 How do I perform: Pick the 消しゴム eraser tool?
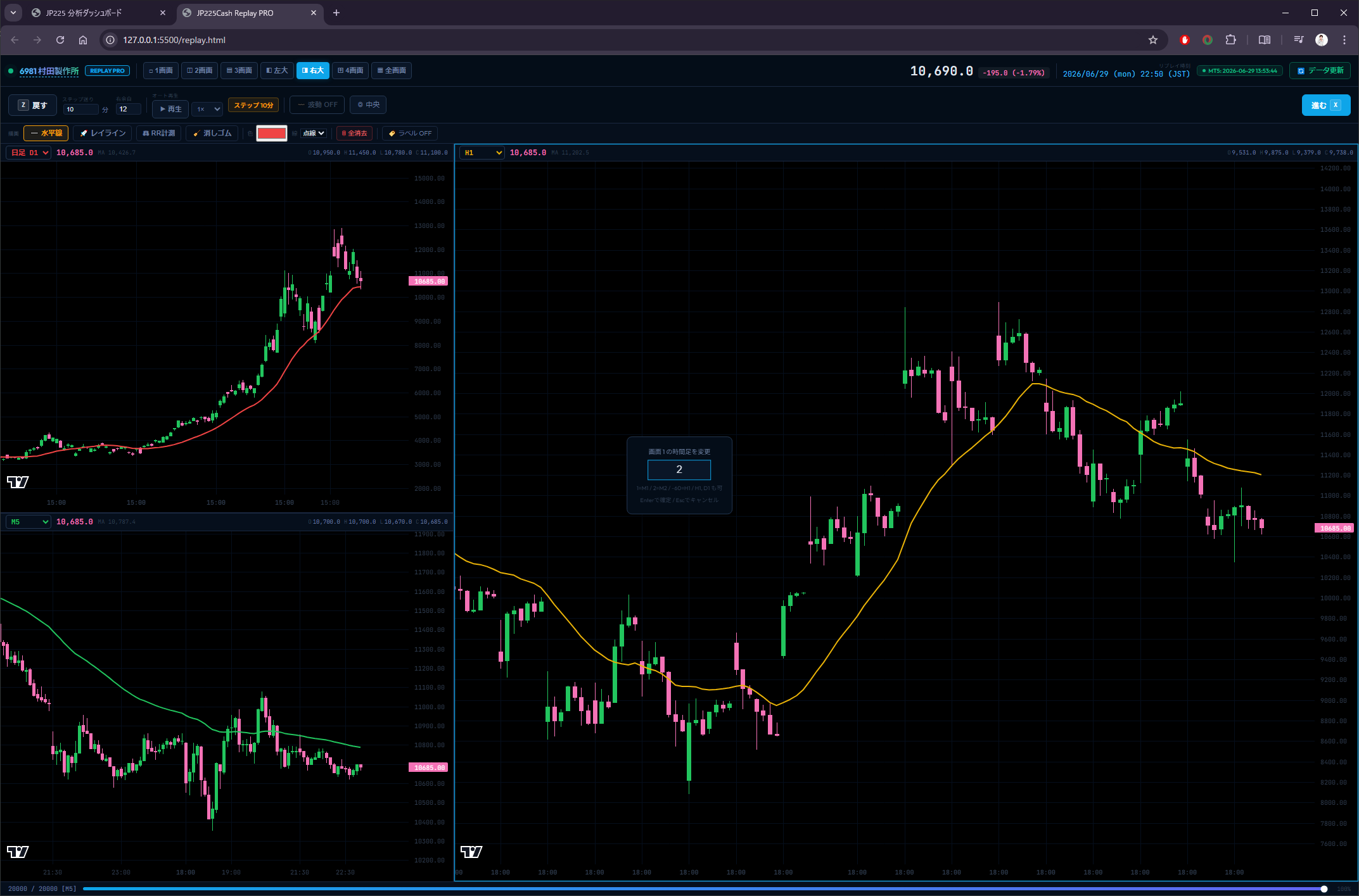pos(212,133)
